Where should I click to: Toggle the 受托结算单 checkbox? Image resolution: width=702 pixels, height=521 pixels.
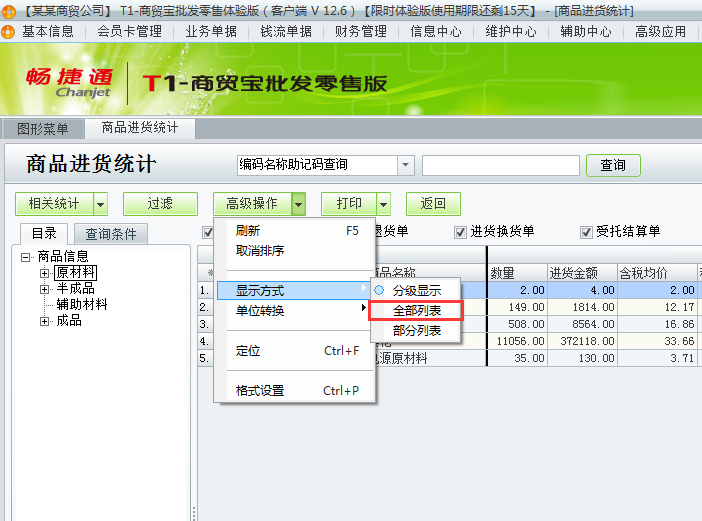click(586, 232)
